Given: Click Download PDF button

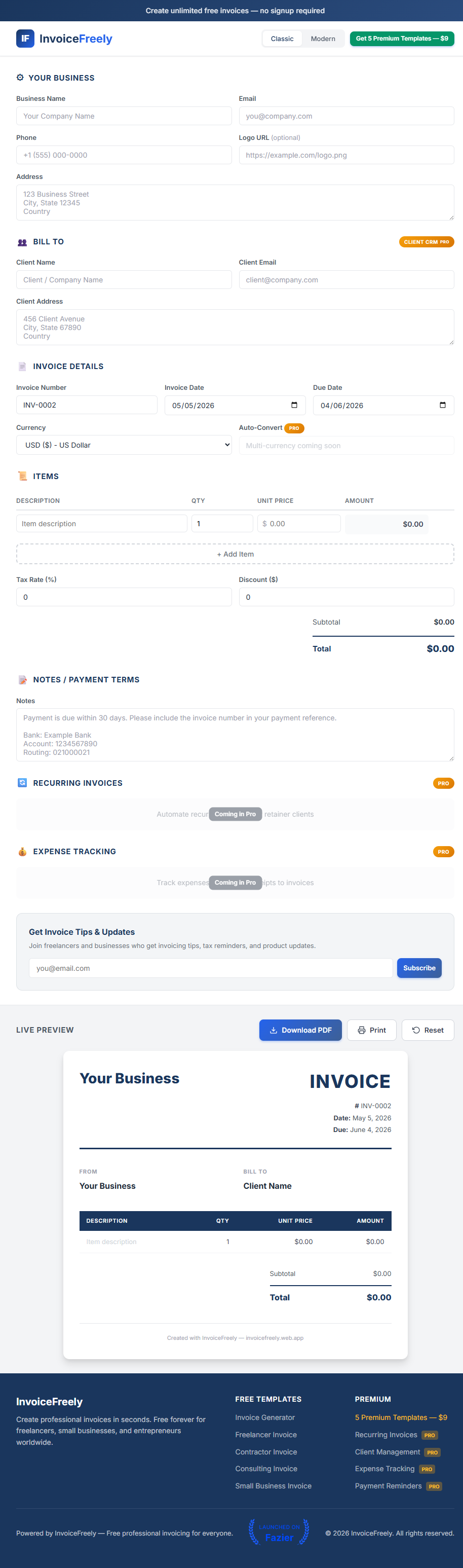Looking at the screenshot, I should click(x=300, y=1030).
